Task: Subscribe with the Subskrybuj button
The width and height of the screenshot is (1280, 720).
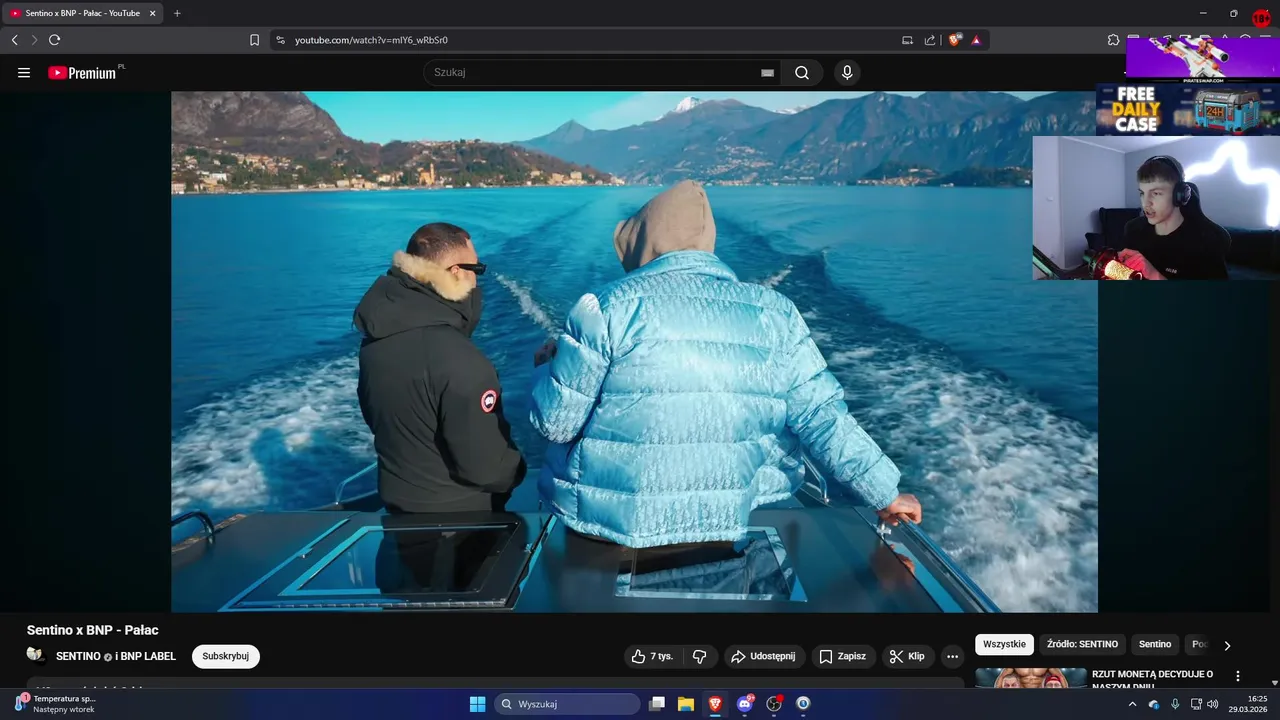Action: tap(226, 656)
